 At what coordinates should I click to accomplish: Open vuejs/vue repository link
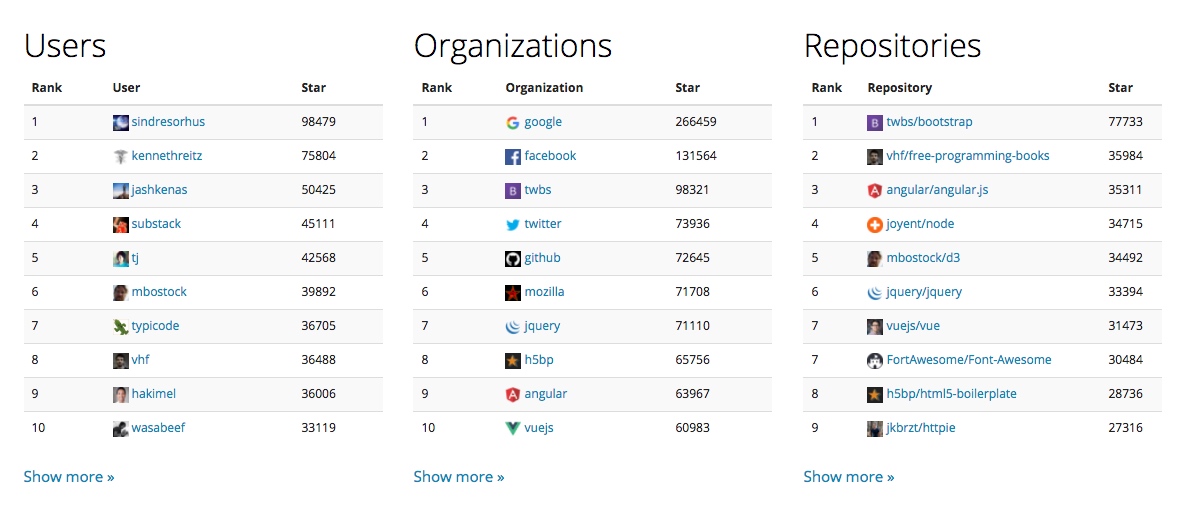(x=913, y=326)
